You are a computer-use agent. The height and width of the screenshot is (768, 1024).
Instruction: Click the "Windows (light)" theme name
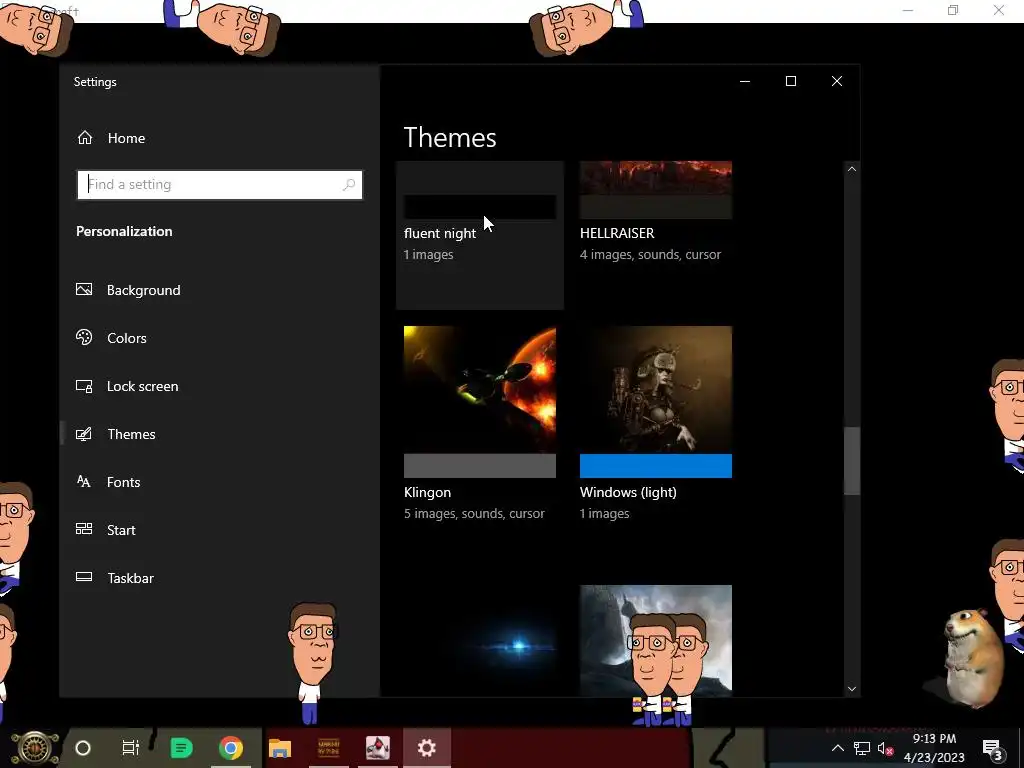628,492
